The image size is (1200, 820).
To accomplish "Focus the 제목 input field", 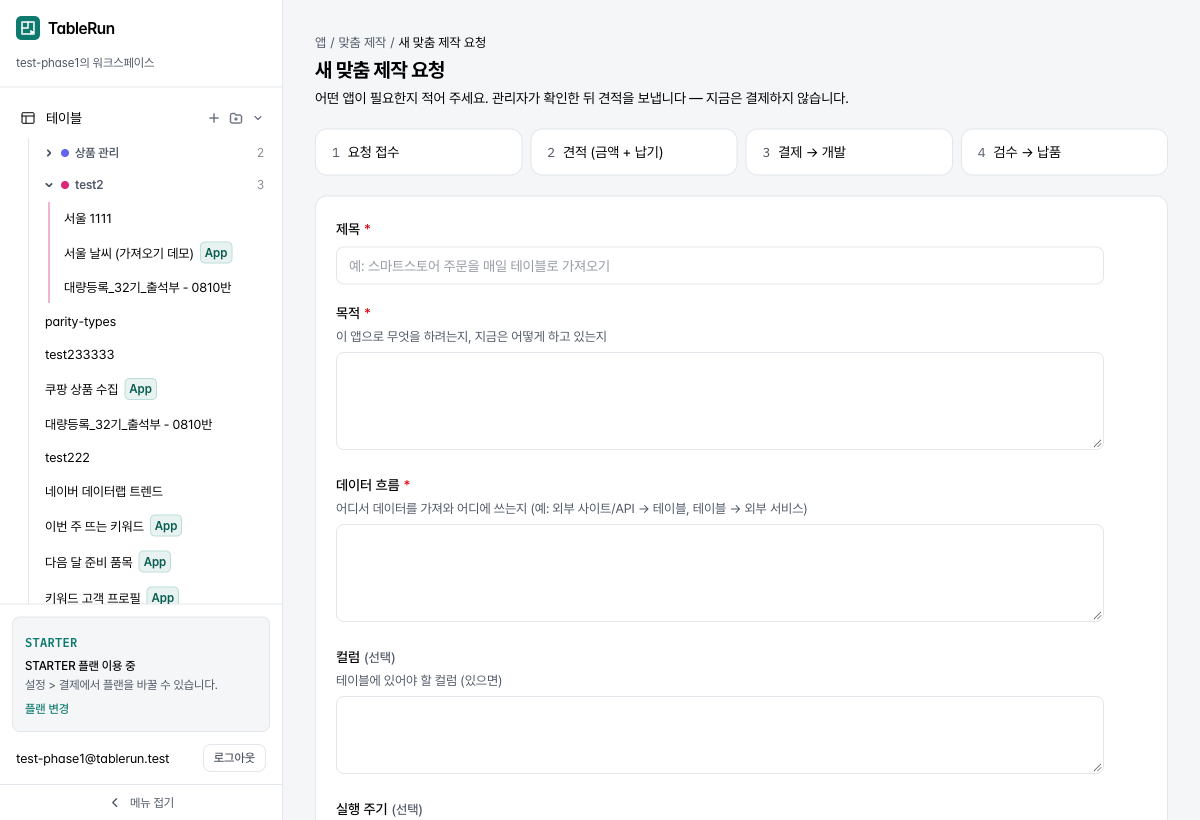I will (720, 265).
